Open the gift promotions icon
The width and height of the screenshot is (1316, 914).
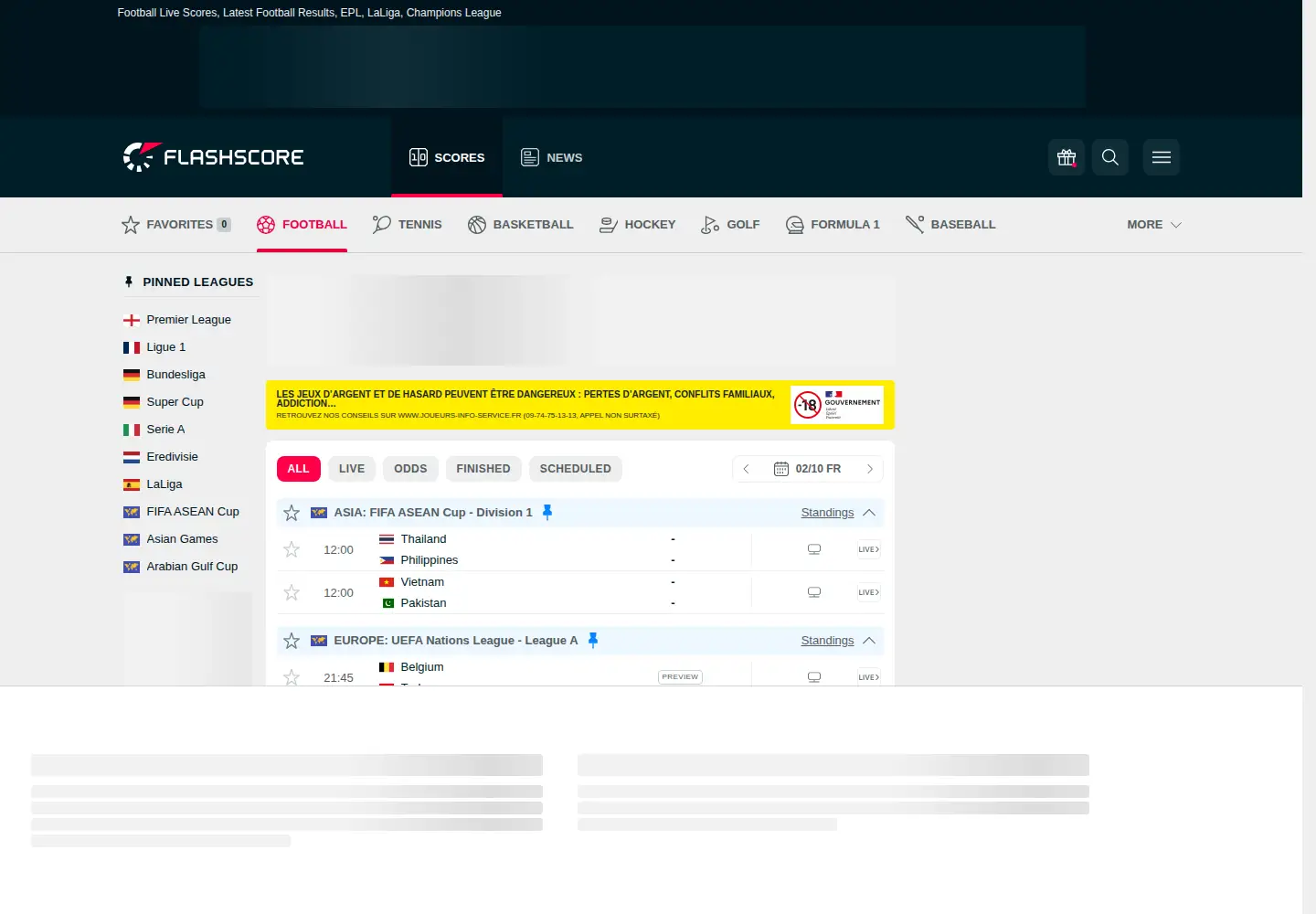click(1066, 157)
